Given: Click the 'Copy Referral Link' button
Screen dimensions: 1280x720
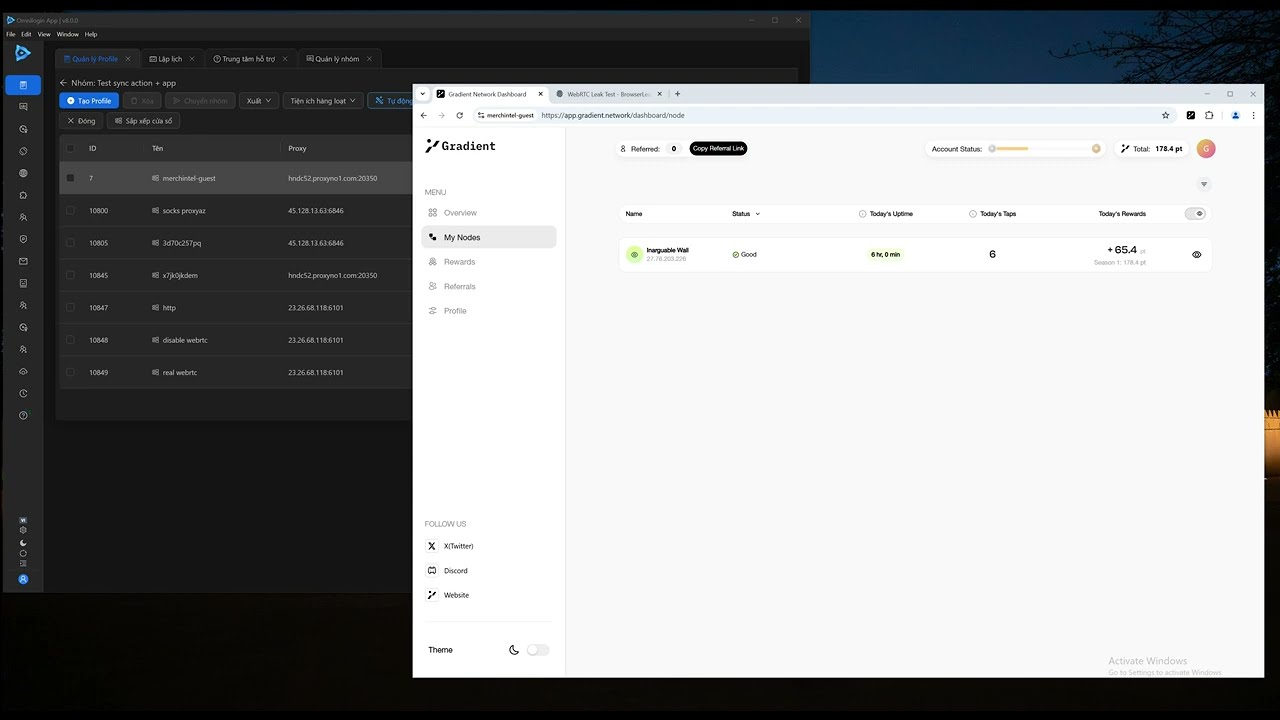Looking at the screenshot, I should [718, 148].
